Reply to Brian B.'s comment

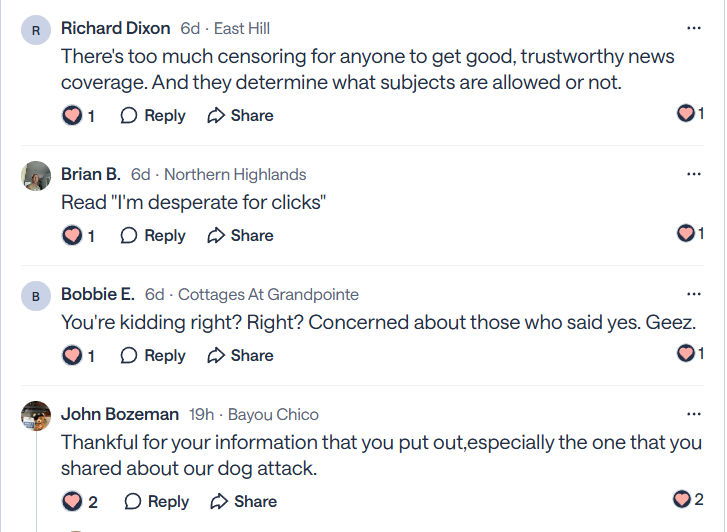tap(153, 236)
